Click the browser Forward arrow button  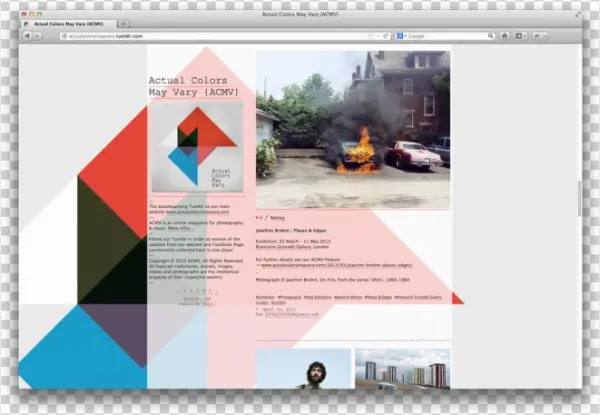click(37, 35)
